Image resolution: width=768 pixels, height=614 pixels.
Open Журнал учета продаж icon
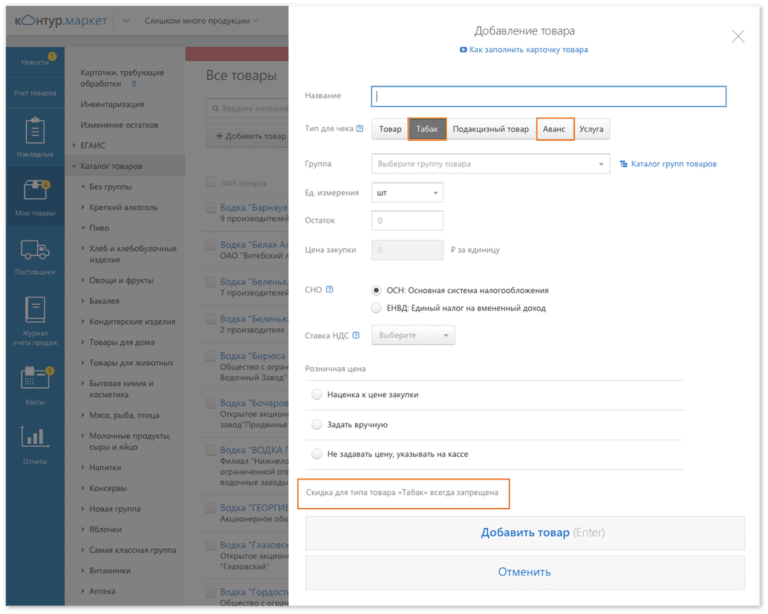(x=35, y=309)
